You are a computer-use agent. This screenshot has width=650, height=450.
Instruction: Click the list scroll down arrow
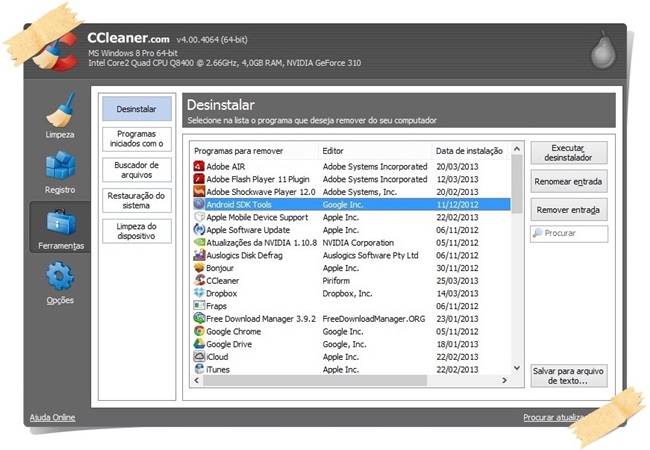517,368
